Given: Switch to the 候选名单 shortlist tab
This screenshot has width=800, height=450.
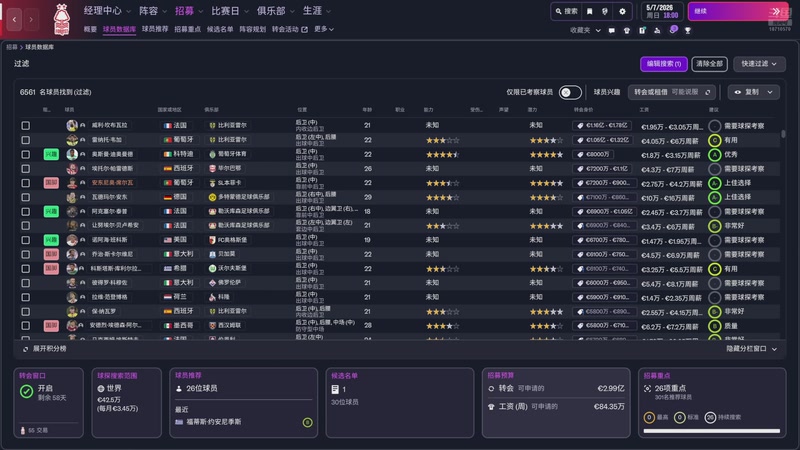Looking at the screenshot, I should pos(220,29).
